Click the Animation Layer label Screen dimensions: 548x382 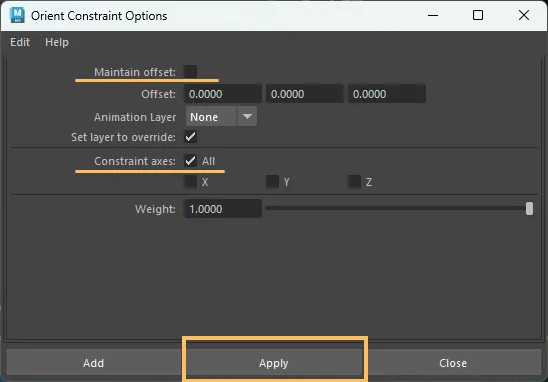[x=135, y=117]
